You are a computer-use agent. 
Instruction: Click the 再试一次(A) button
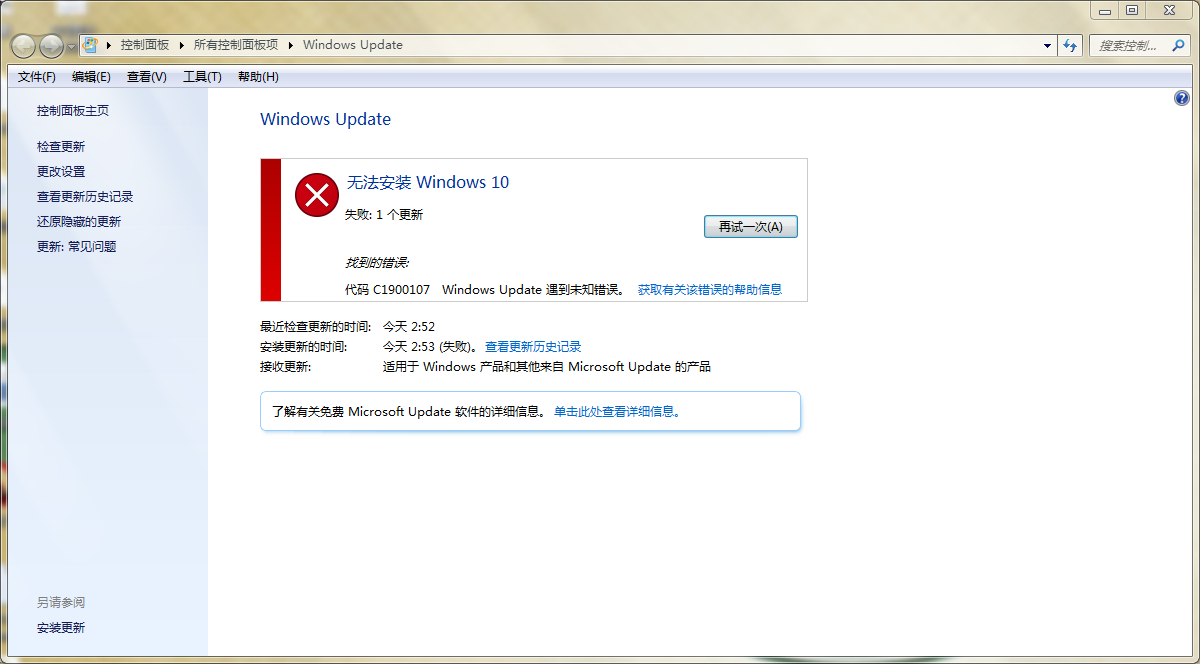pos(751,227)
